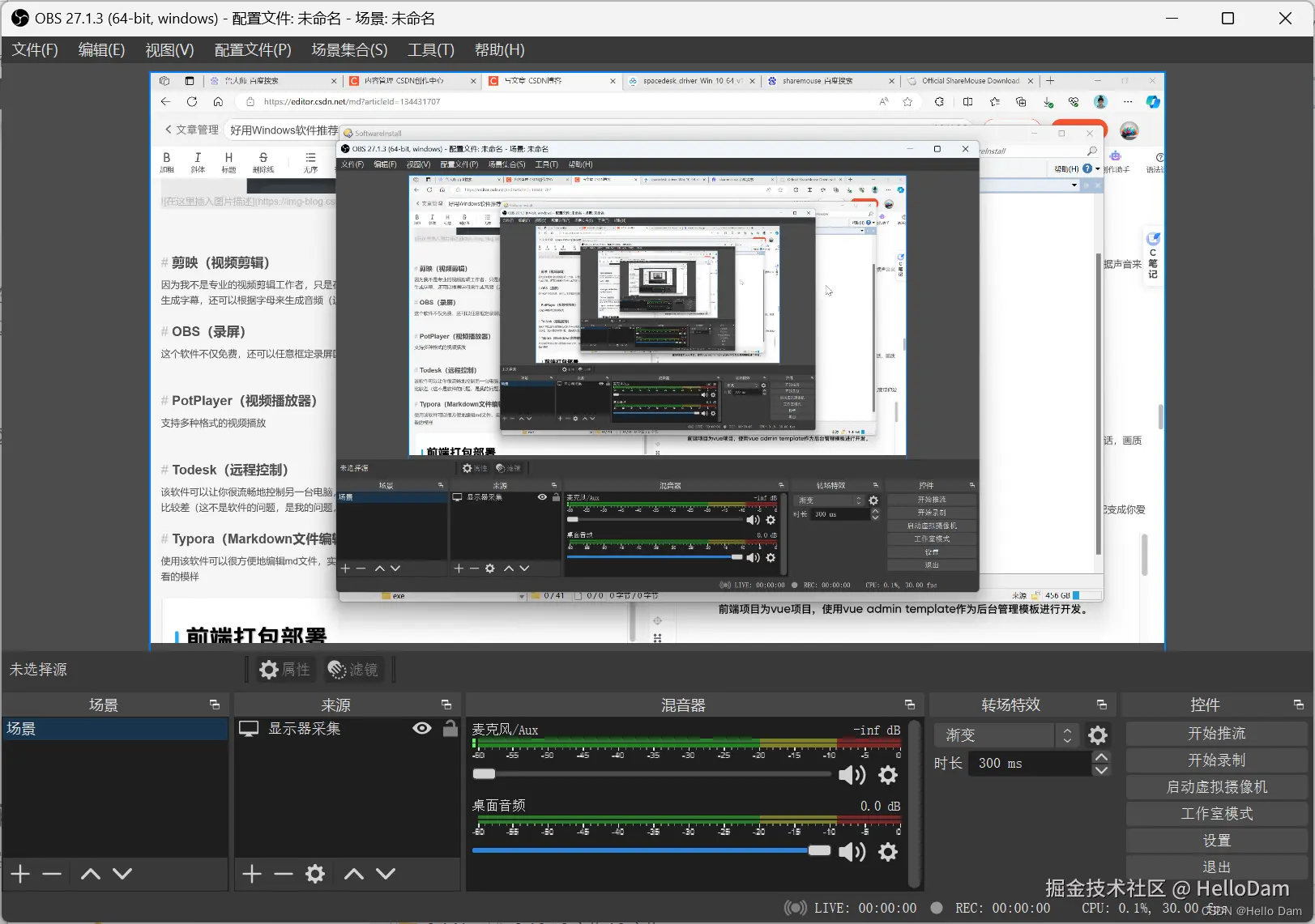Float the 控件 dock panel
The image size is (1315, 924).
click(1299, 705)
